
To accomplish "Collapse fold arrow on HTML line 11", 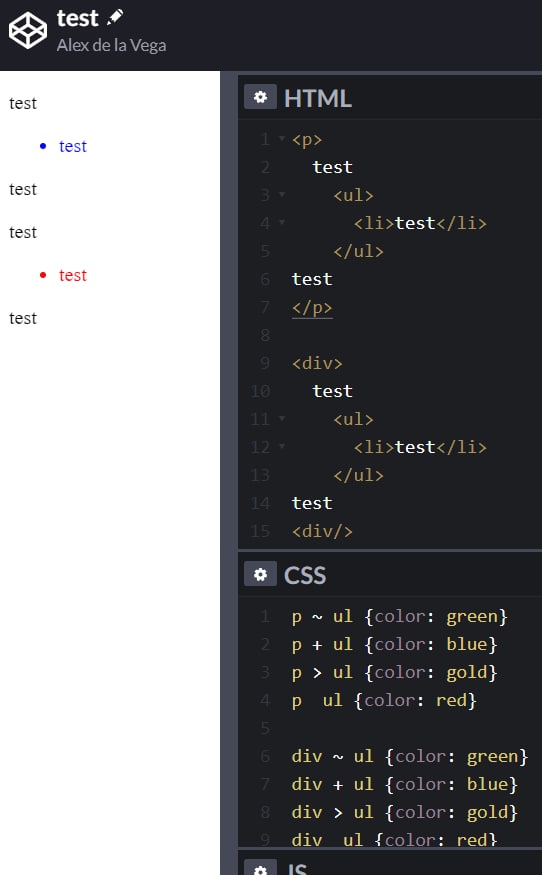I will click(282, 418).
